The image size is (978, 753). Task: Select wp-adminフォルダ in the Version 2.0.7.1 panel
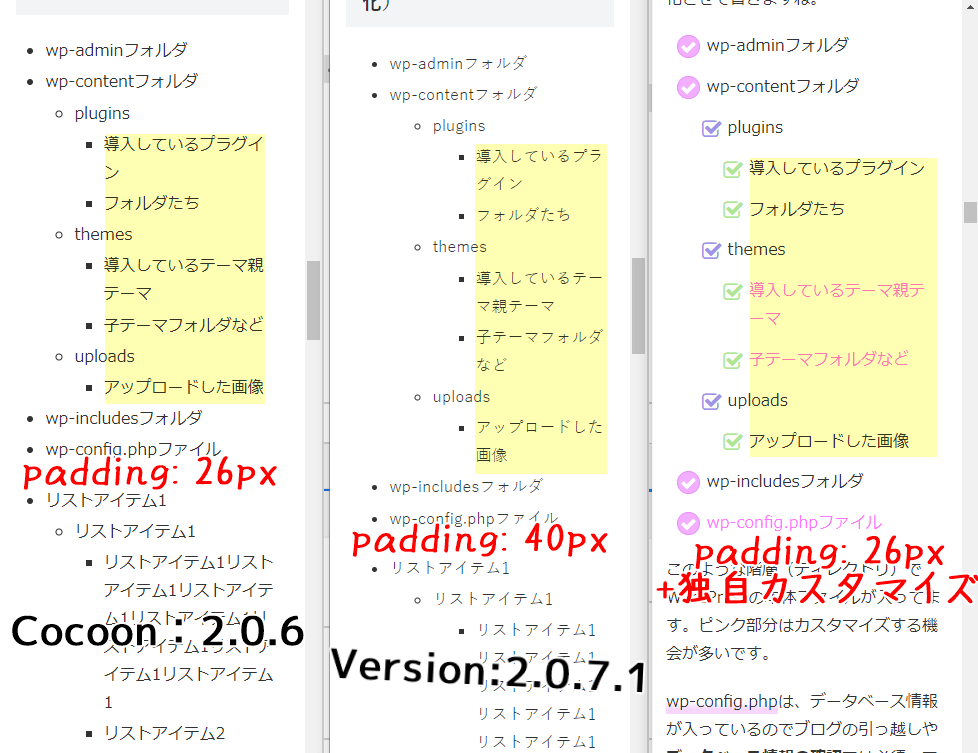pos(458,64)
